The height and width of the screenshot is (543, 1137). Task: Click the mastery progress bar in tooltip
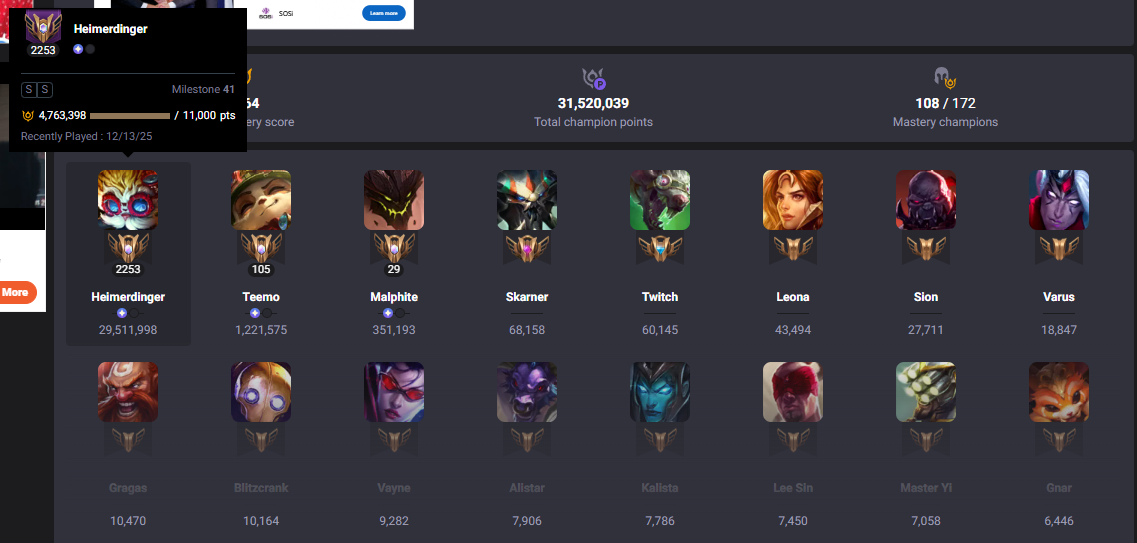pos(130,115)
